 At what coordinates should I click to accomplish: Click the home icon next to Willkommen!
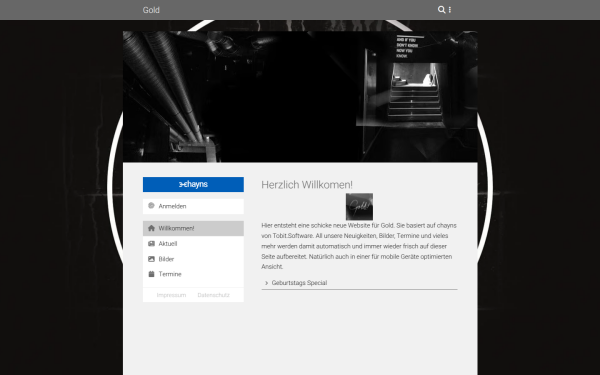(151, 228)
